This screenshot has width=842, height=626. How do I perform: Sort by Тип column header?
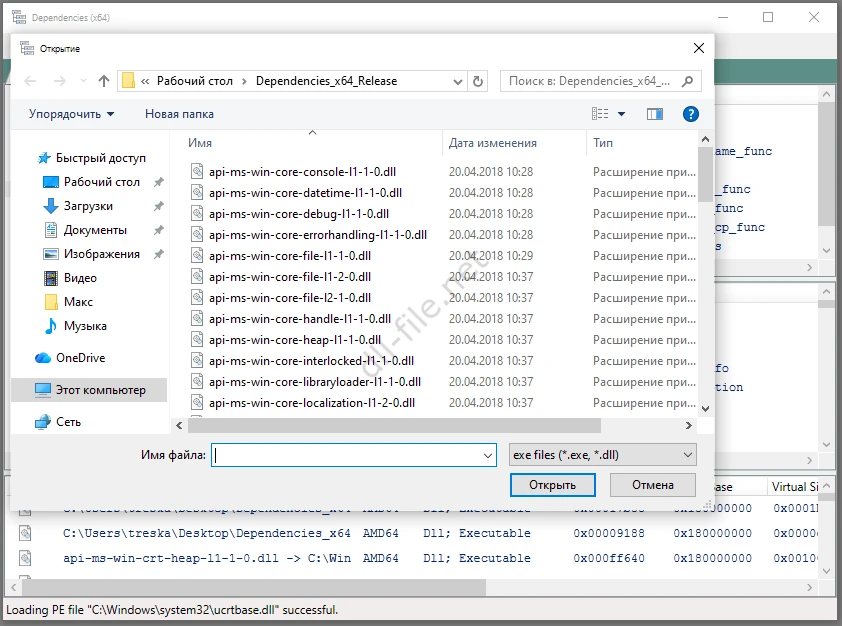click(x=603, y=143)
